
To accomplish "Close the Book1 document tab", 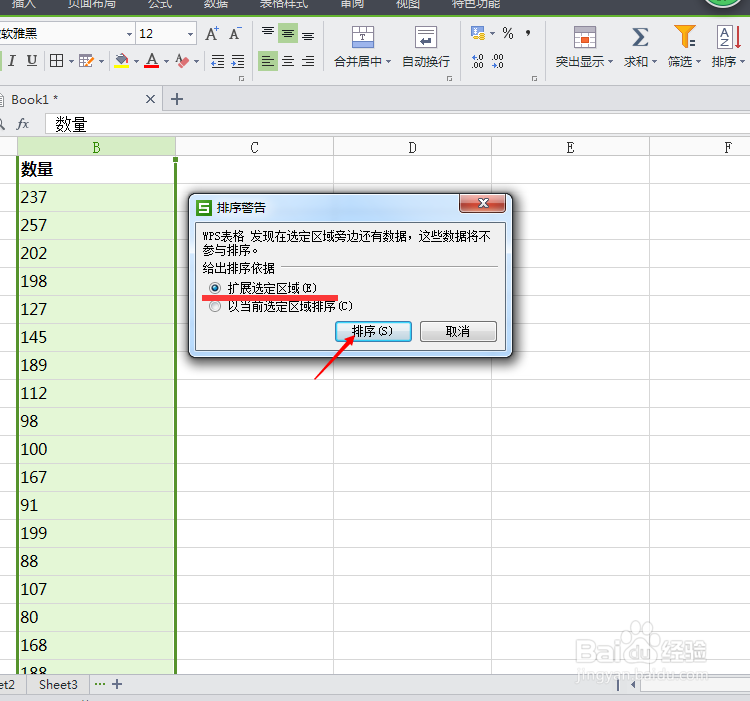I will (150, 99).
